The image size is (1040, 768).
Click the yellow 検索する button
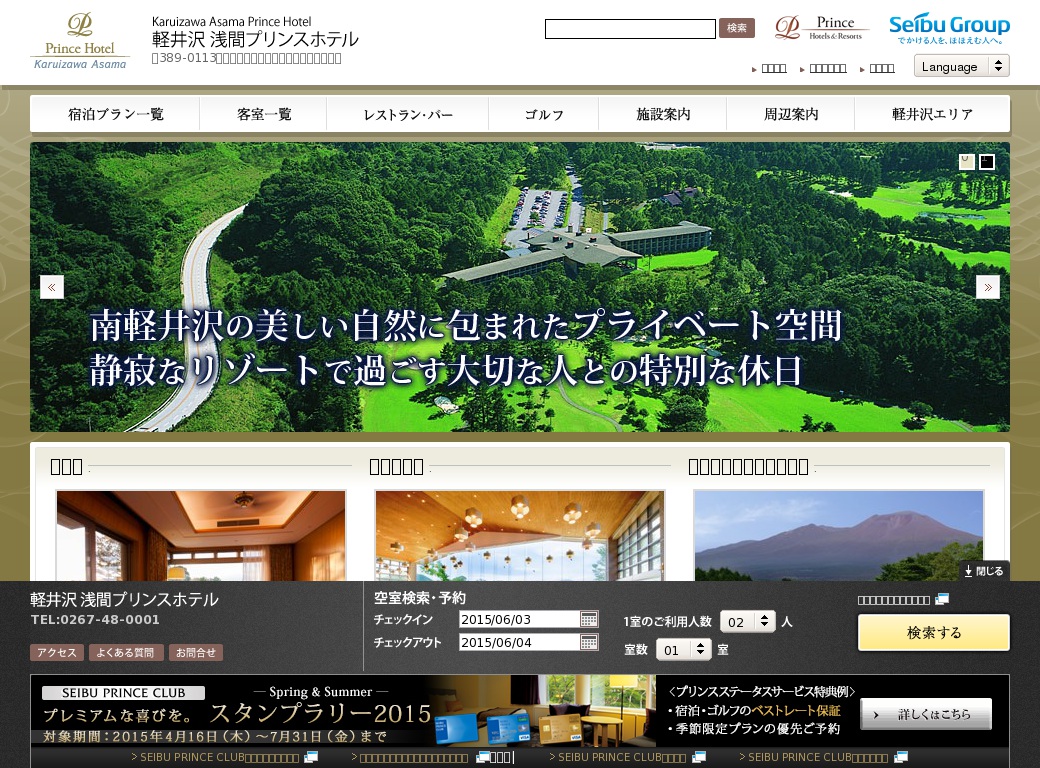(934, 633)
